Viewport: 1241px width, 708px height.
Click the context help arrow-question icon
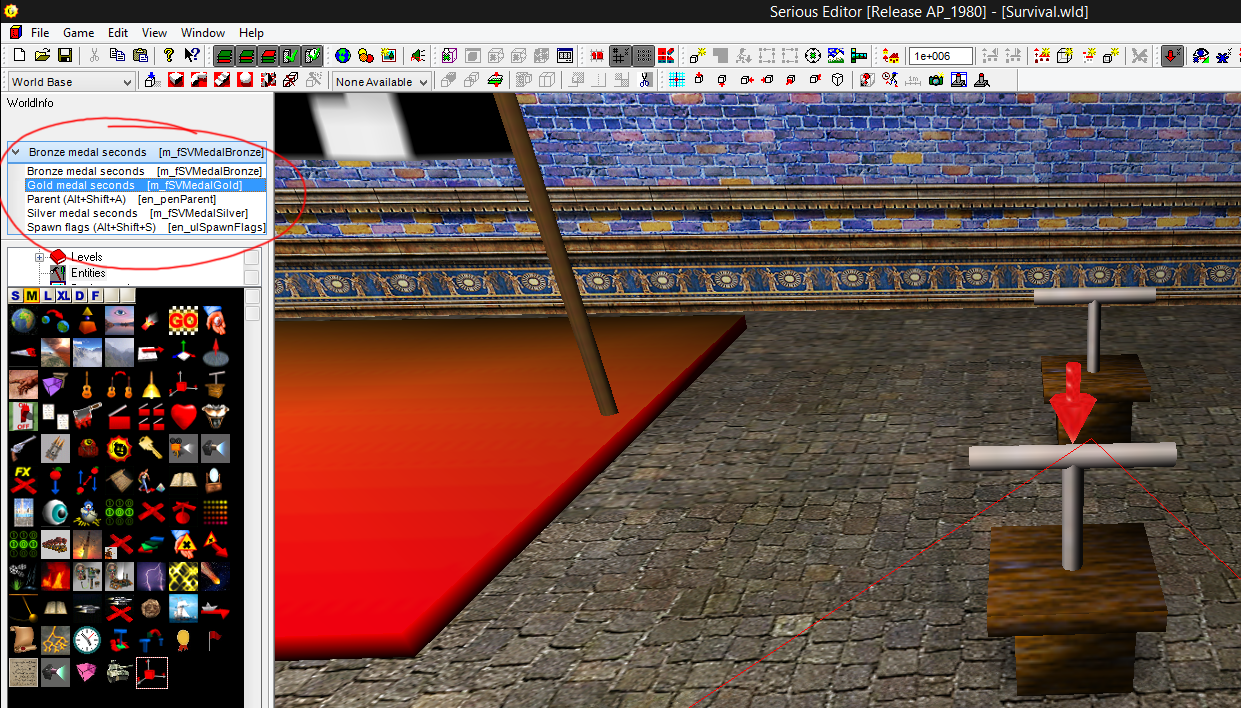[192, 56]
